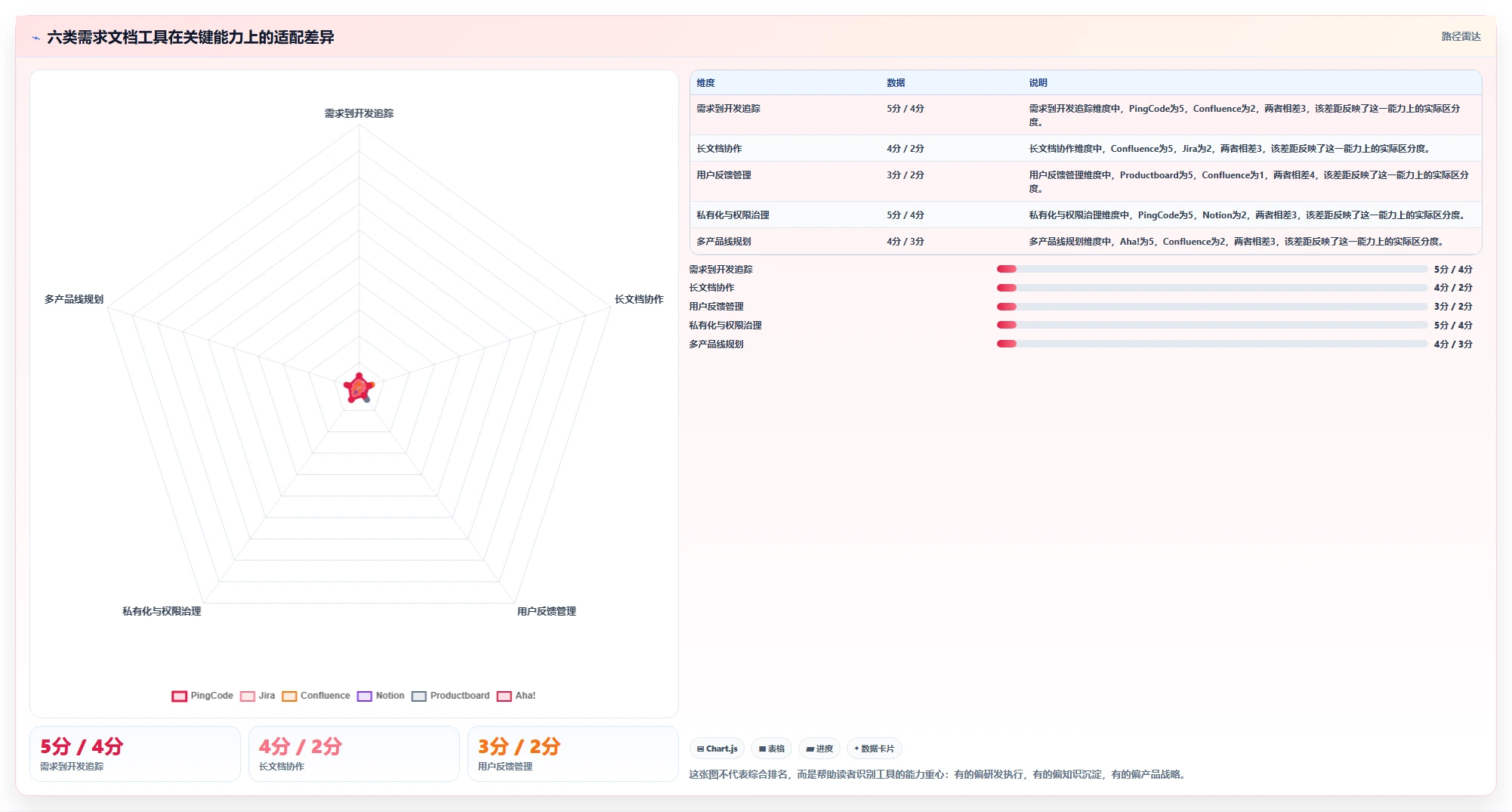Click the 进度 chip
Screen dimensions: 1512x812
819,749
